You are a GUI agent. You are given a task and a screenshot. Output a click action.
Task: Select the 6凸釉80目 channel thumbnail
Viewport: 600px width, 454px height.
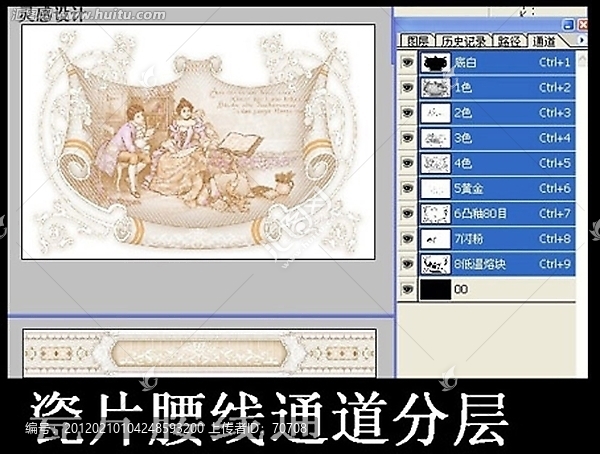click(435, 214)
